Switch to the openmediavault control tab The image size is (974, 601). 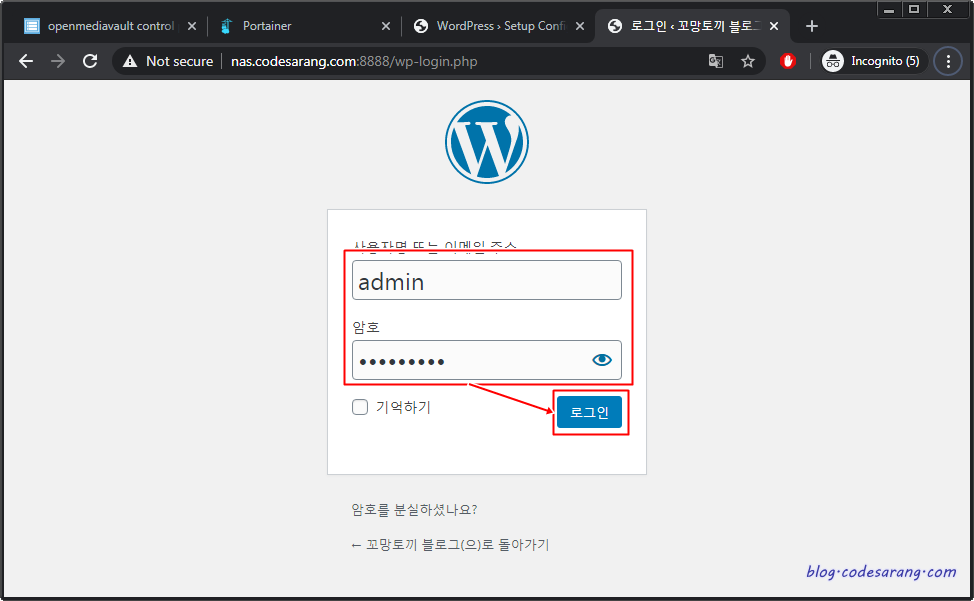click(110, 26)
